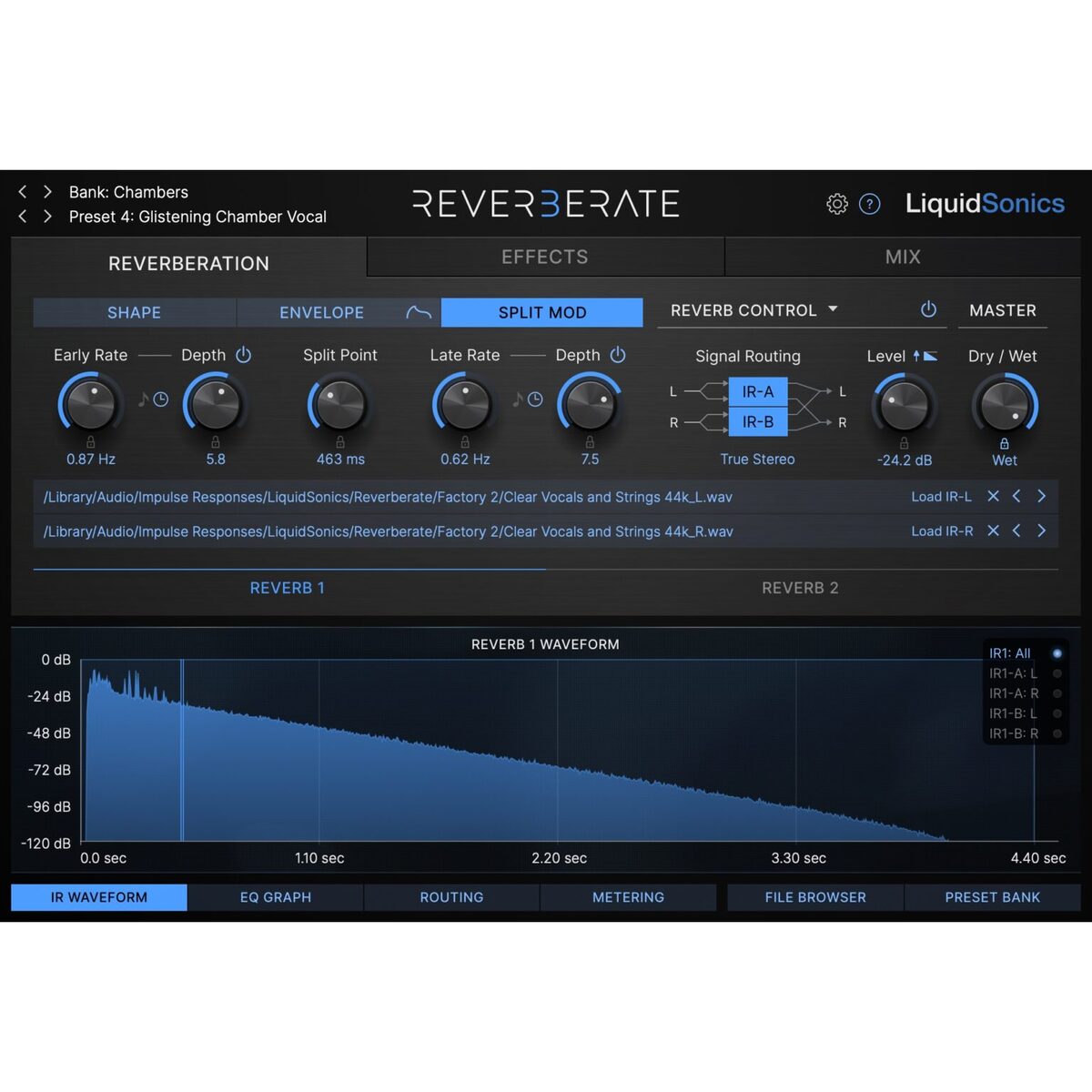Click the help question mark icon
1092x1092 pixels.
pos(870,204)
